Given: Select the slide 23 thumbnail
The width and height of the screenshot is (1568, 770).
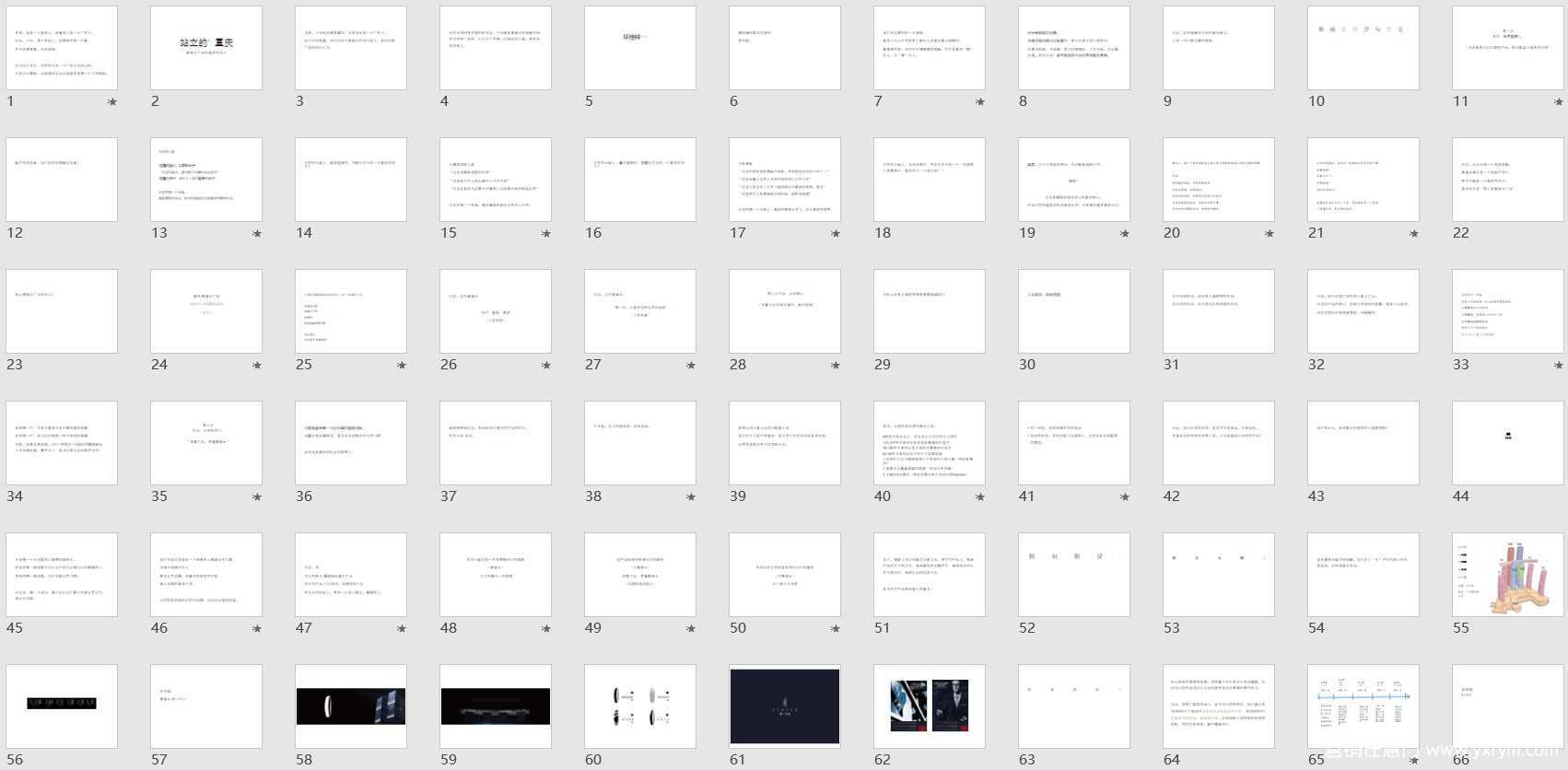Looking at the screenshot, I should (x=62, y=311).
